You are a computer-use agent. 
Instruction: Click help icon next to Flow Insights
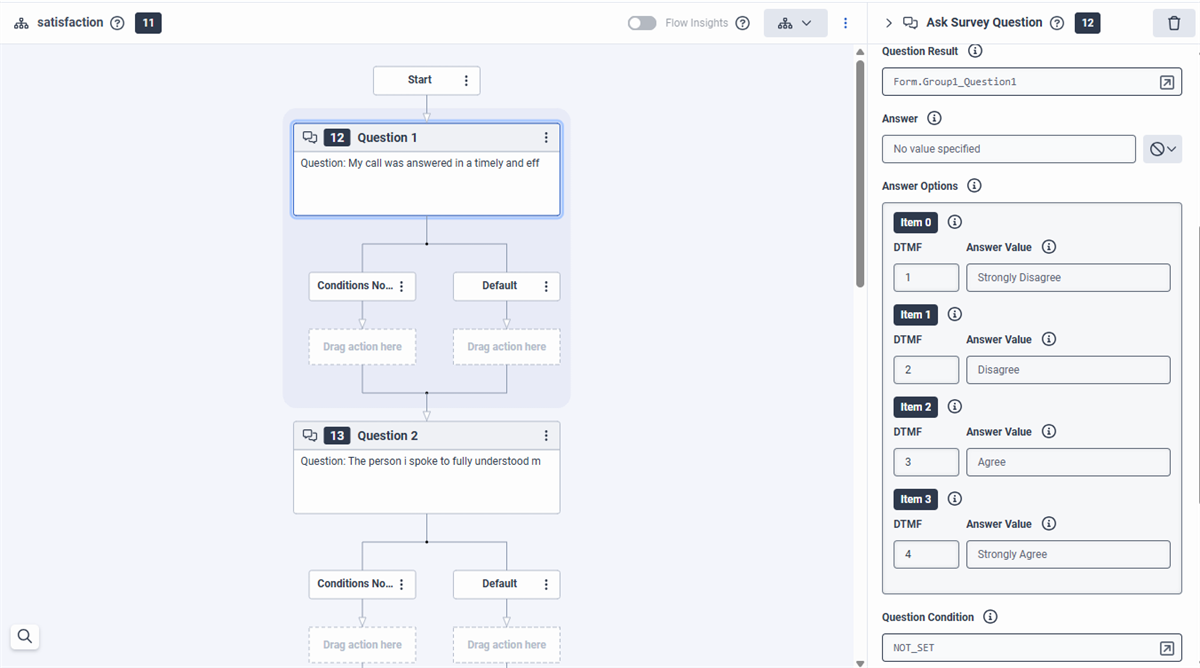[742, 23]
